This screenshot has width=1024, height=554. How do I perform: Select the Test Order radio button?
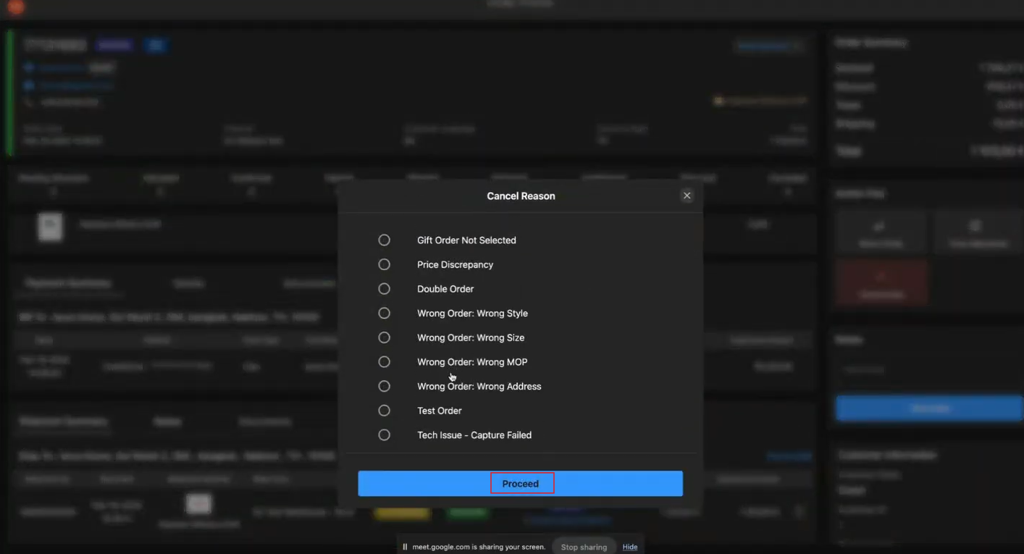(x=384, y=410)
